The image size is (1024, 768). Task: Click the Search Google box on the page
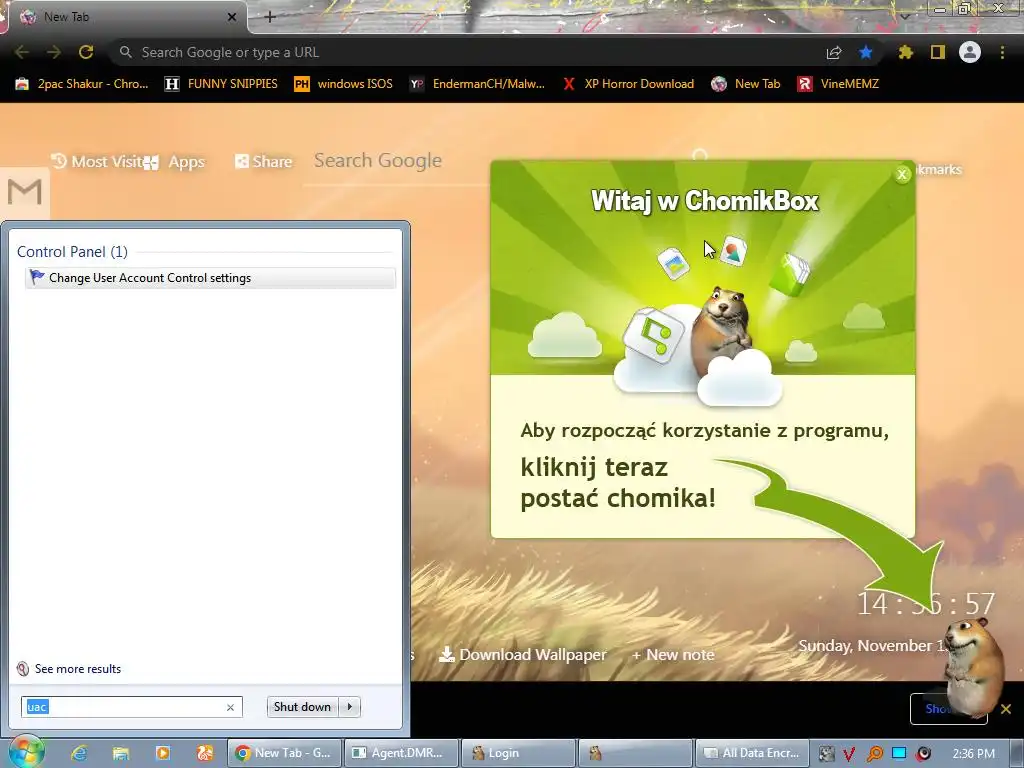click(x=396, y=161)
